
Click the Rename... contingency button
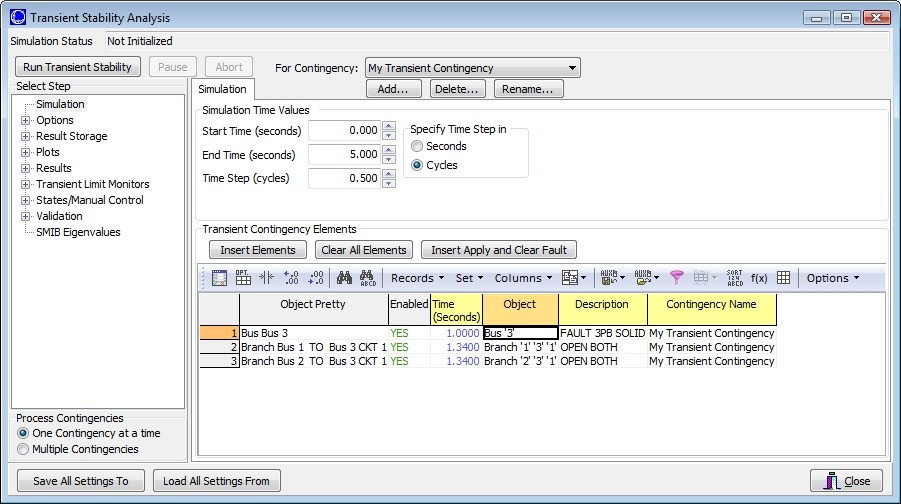coord(528,89)
